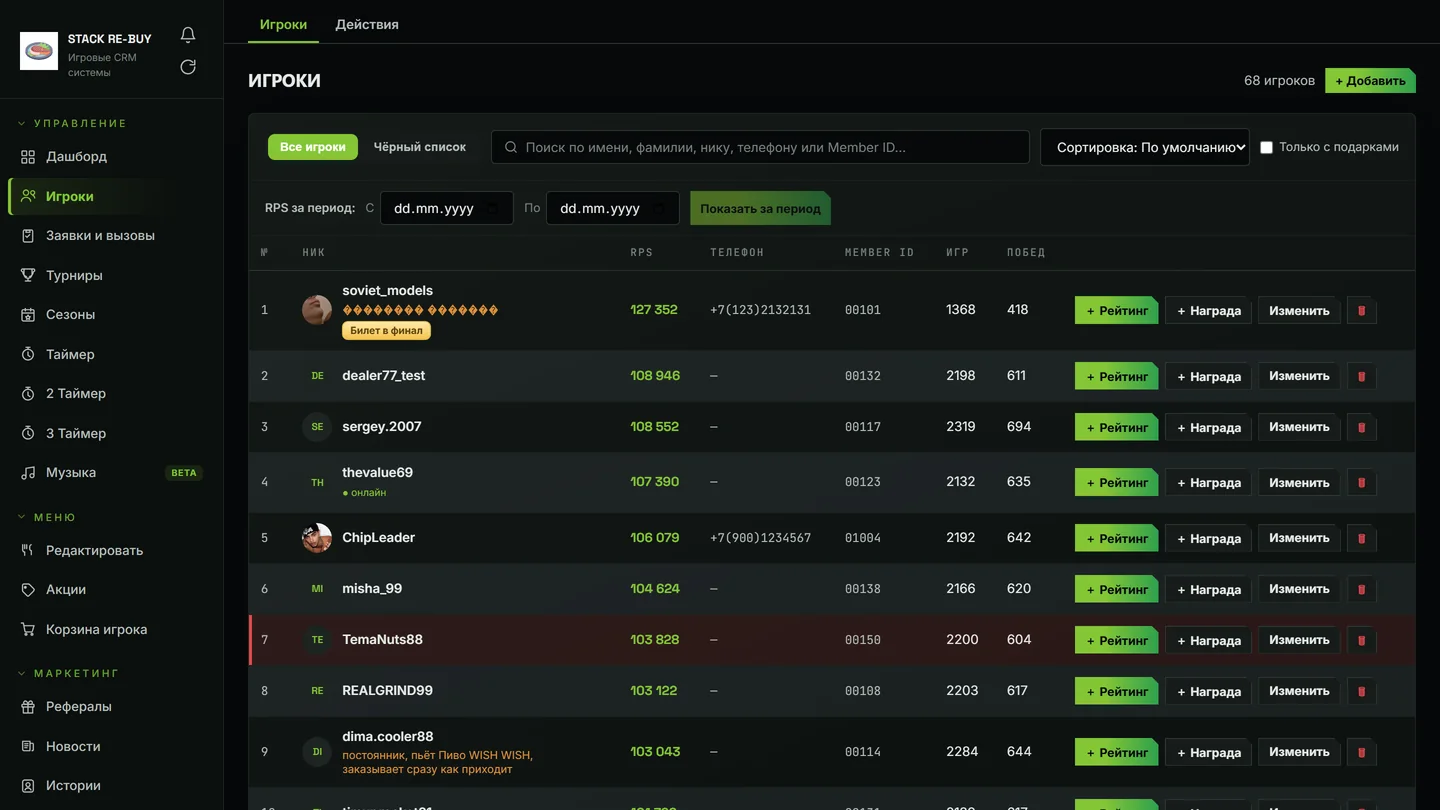1440x810 pixels.
Task: Collapse the 'Управление' sidebar section
Action: tap(73, 123)
